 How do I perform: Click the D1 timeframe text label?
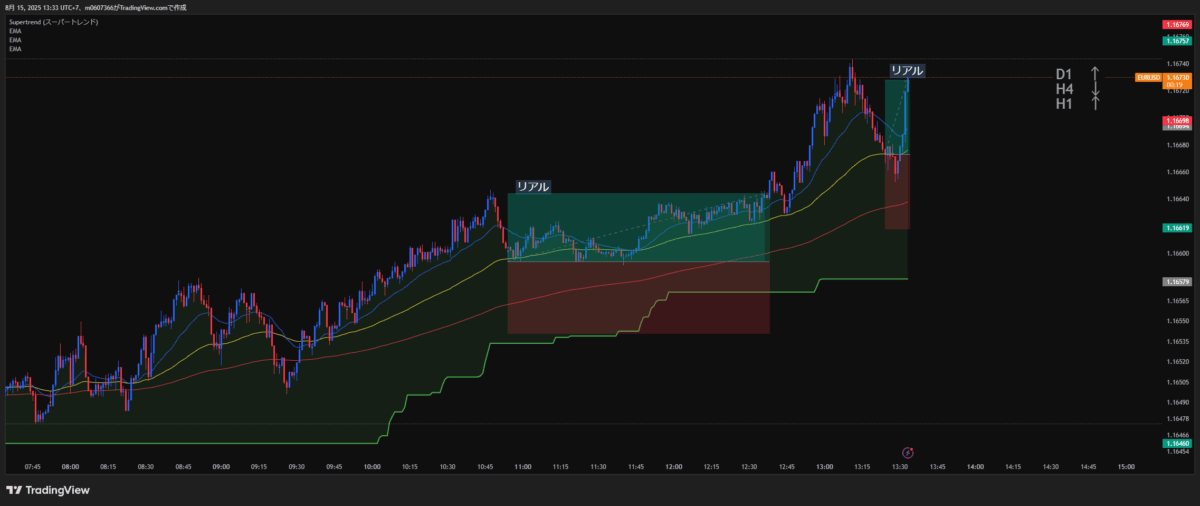(x=1064, y=74)
